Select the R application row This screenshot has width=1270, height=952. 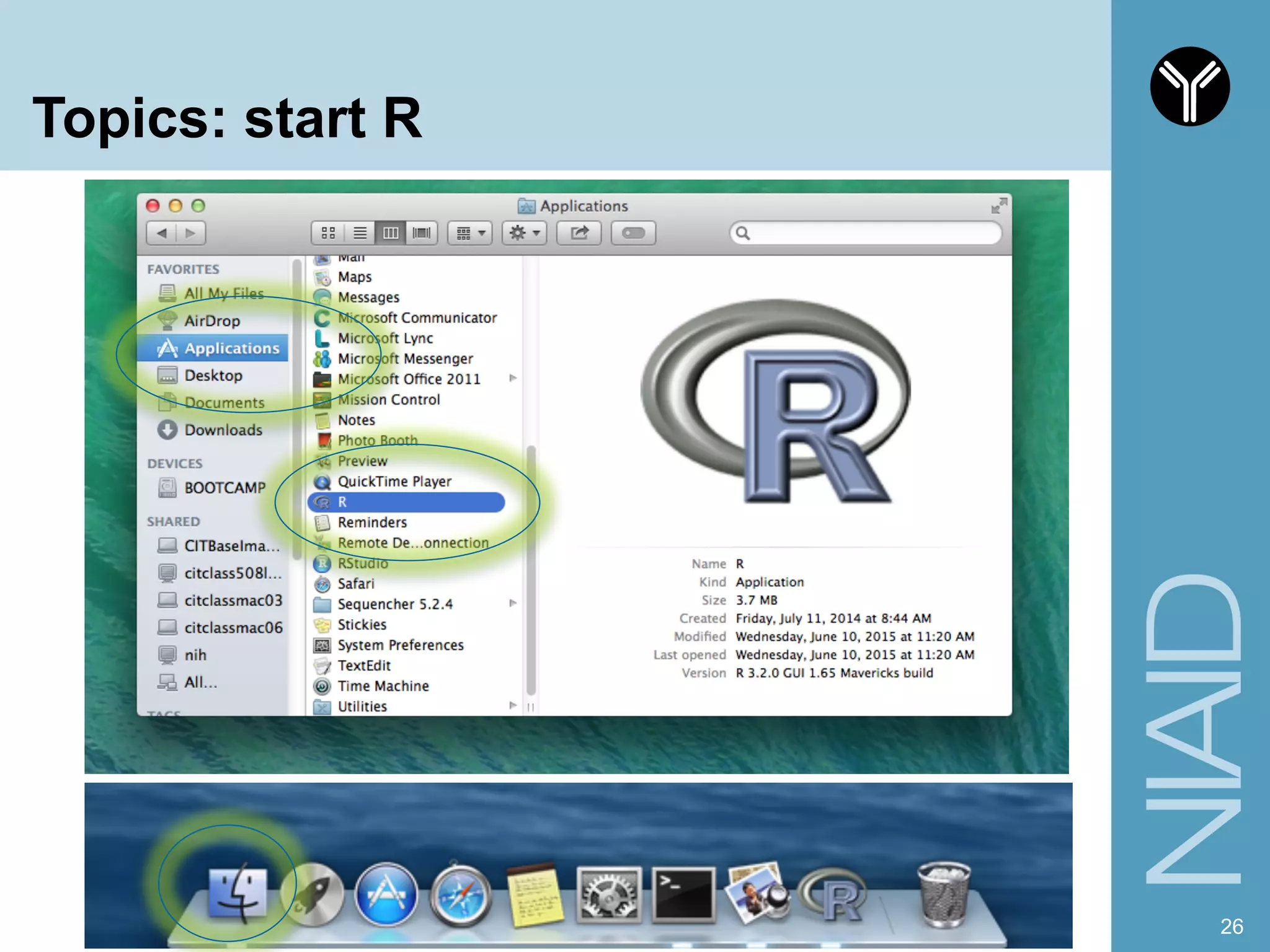tap(406, 502)
